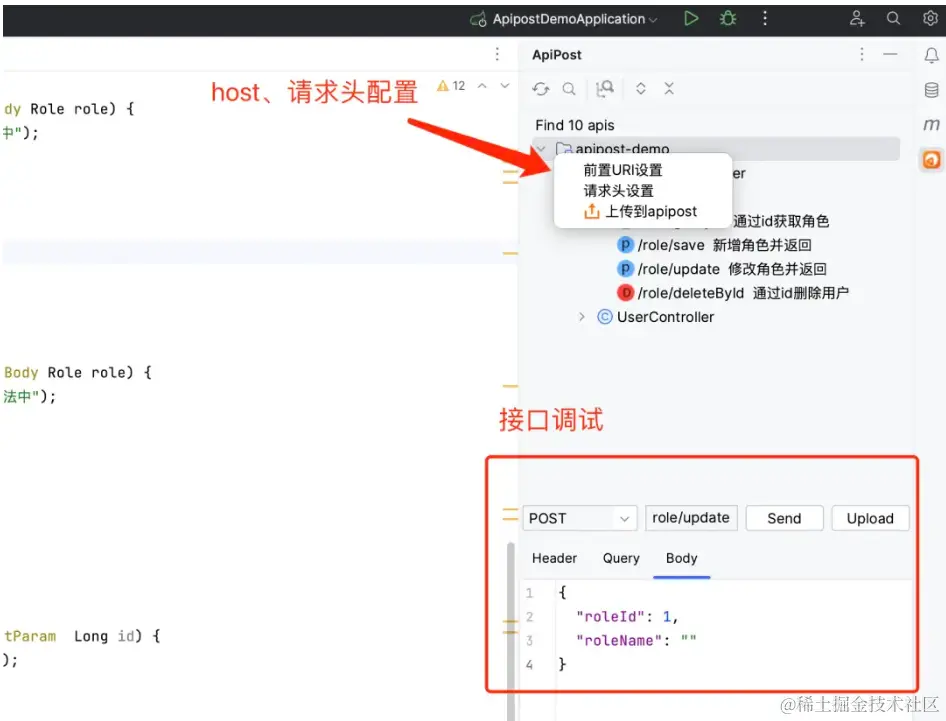This screenshot has height=721, width=946.
Task: Open the notifications bell in the right sidebar
Action: (932, 56)
